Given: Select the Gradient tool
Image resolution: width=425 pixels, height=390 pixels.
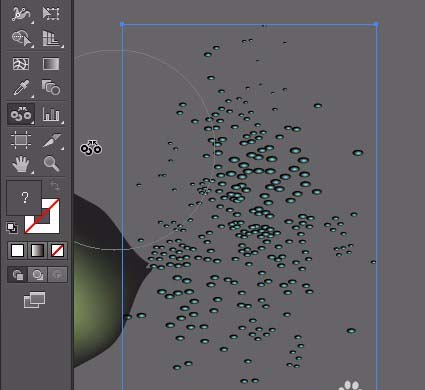Looking at the screenshot, I should (51, 64).
